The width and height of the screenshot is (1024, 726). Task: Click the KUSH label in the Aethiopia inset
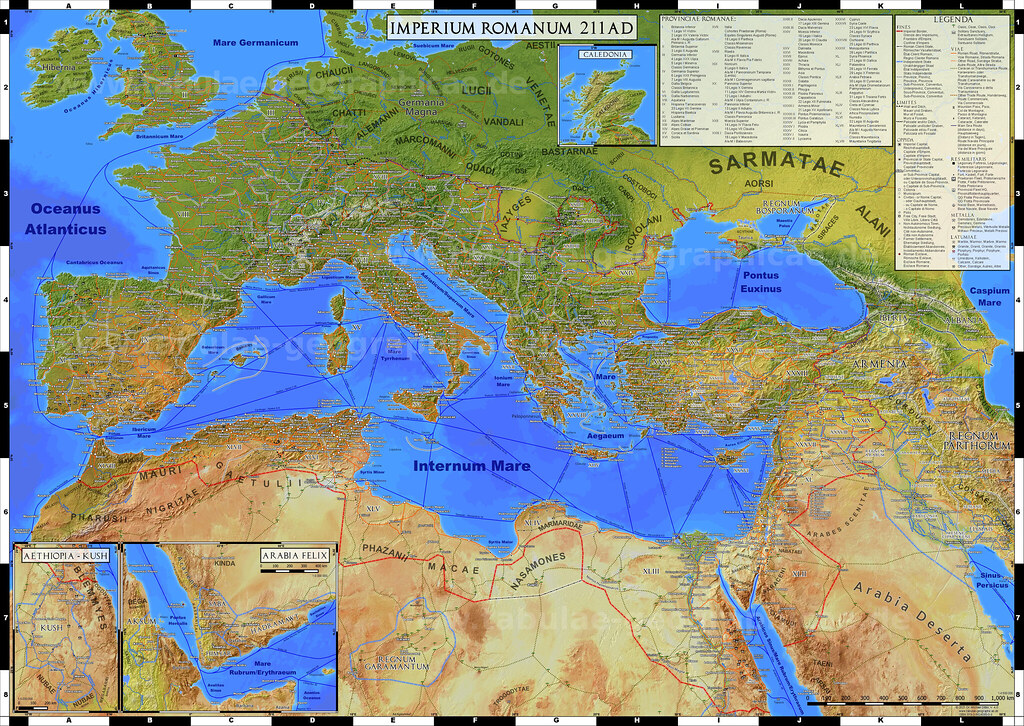click(x=52, y=627)
